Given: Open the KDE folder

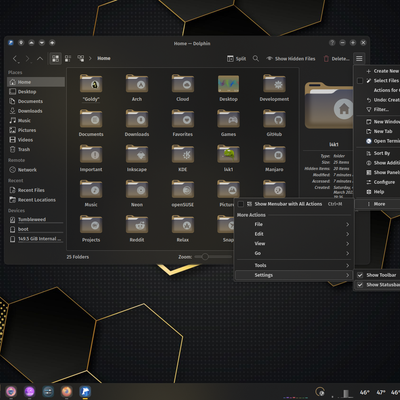Looking at the screenshot, I should [x=183, y=158].
